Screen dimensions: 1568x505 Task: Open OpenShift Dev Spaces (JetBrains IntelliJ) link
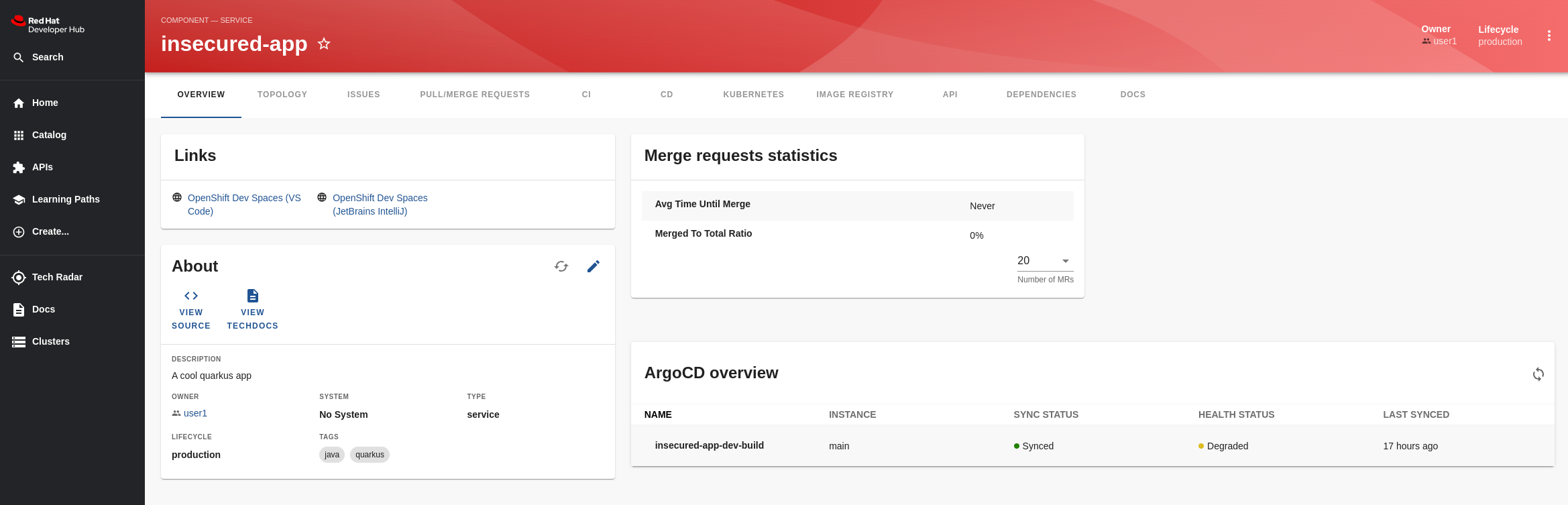[x=380, y=205]
